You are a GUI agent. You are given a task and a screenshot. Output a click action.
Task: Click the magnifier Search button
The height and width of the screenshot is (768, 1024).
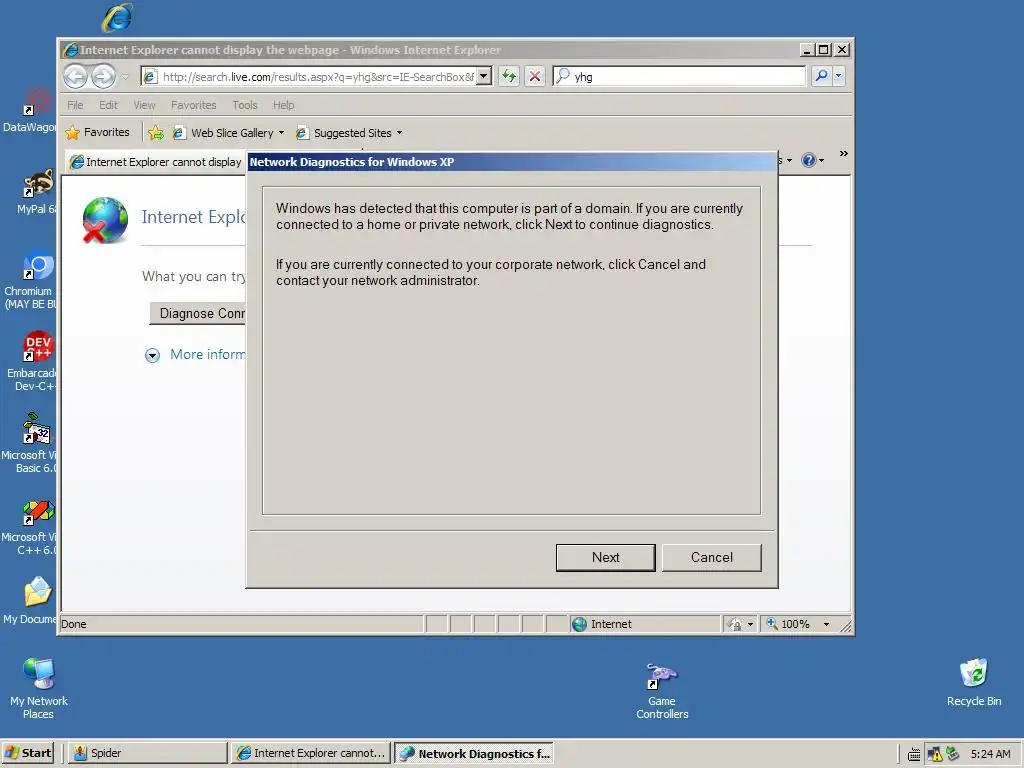(x=821, y=76)
